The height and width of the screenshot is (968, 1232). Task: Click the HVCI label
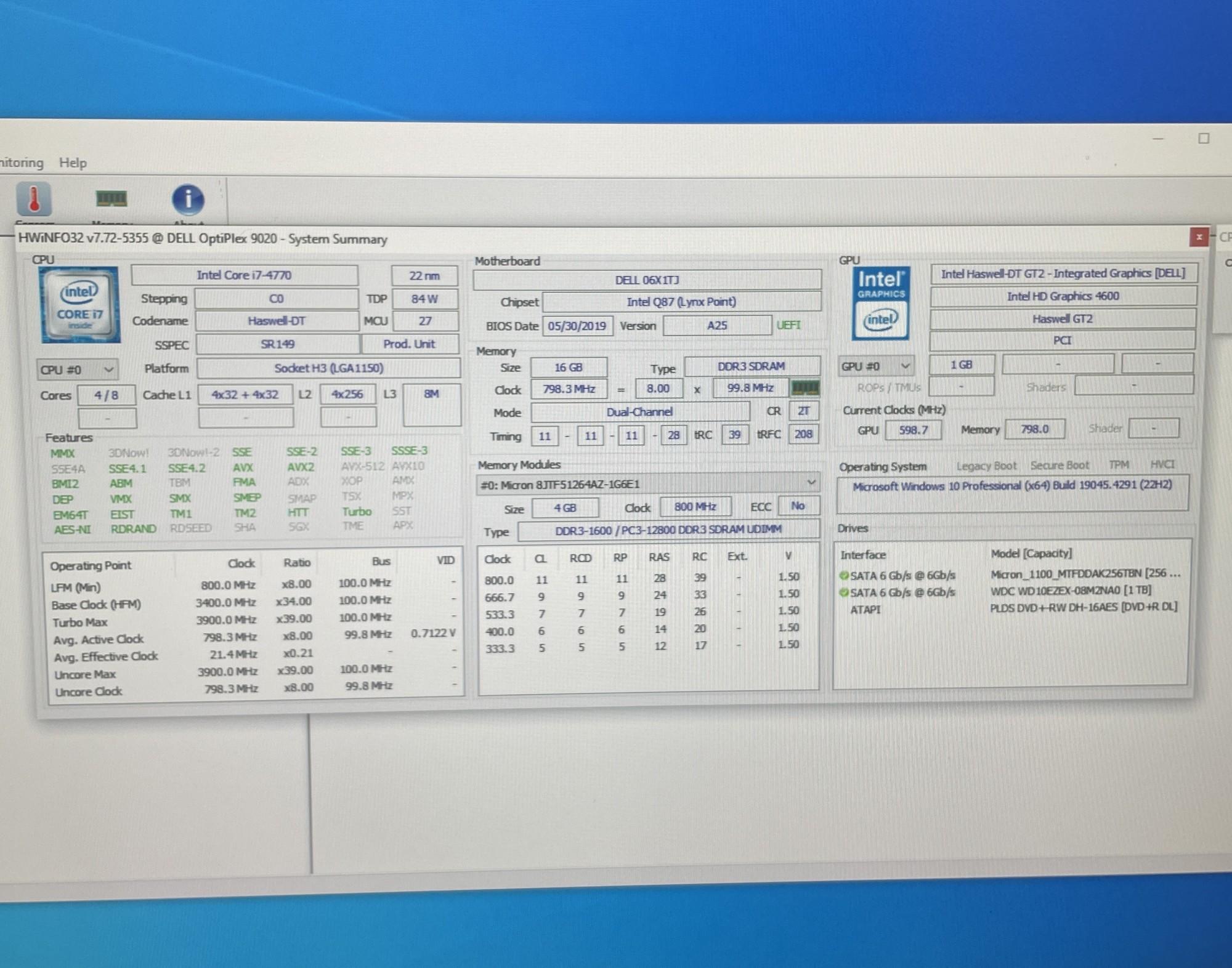click(1162, 464)
